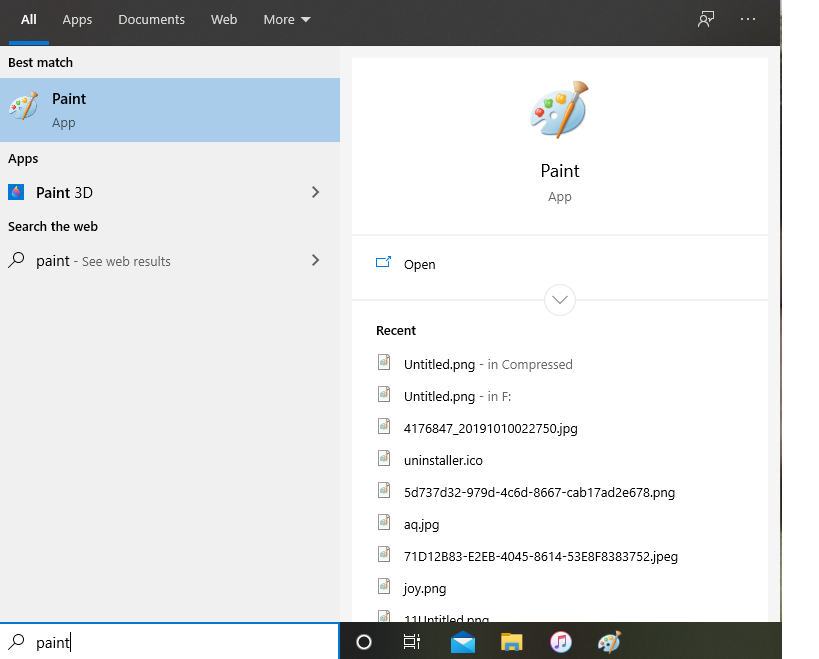Launch Mail from the taskbar
Image resolution: width=819 pixels, height=659 pixels.
tap(463, 642)
